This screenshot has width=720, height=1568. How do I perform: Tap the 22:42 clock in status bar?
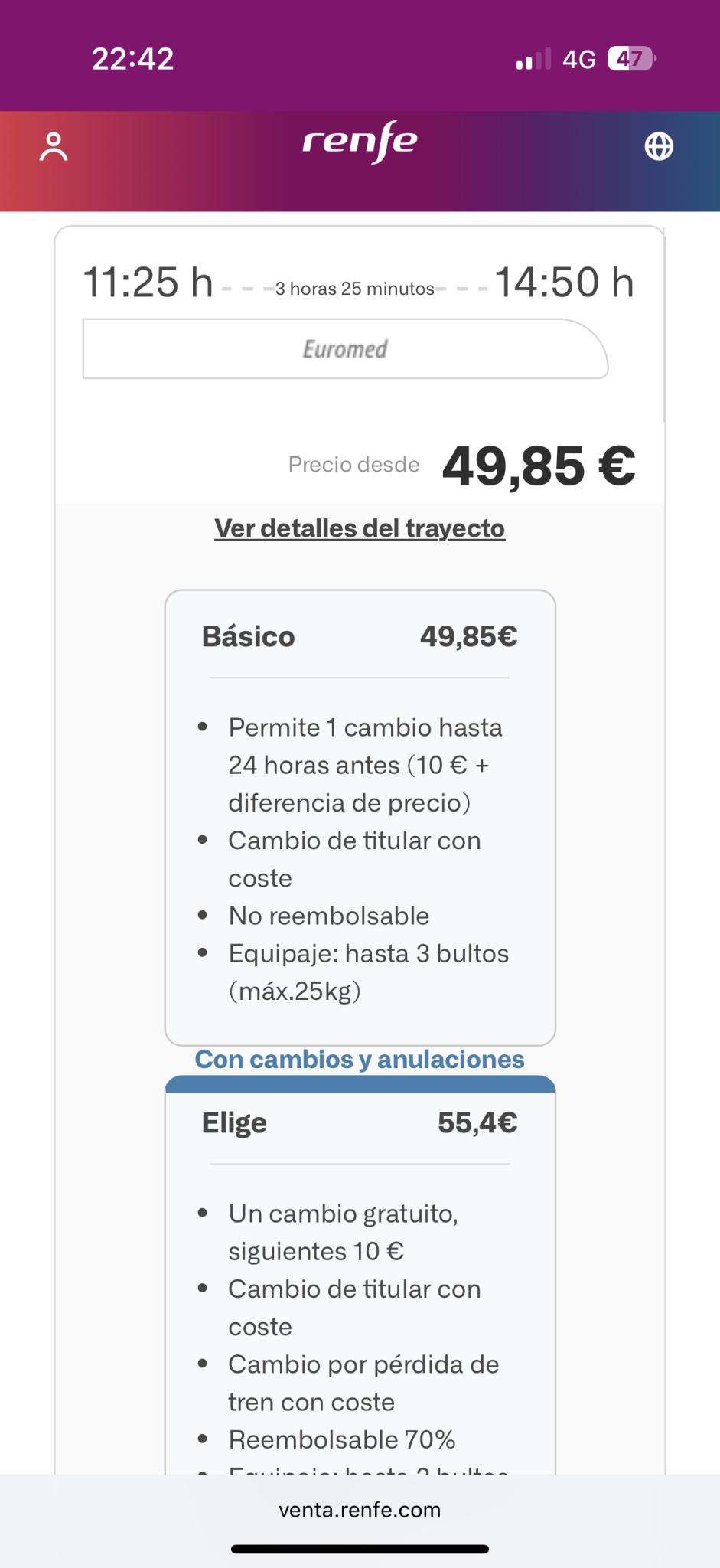click(133, 59)
